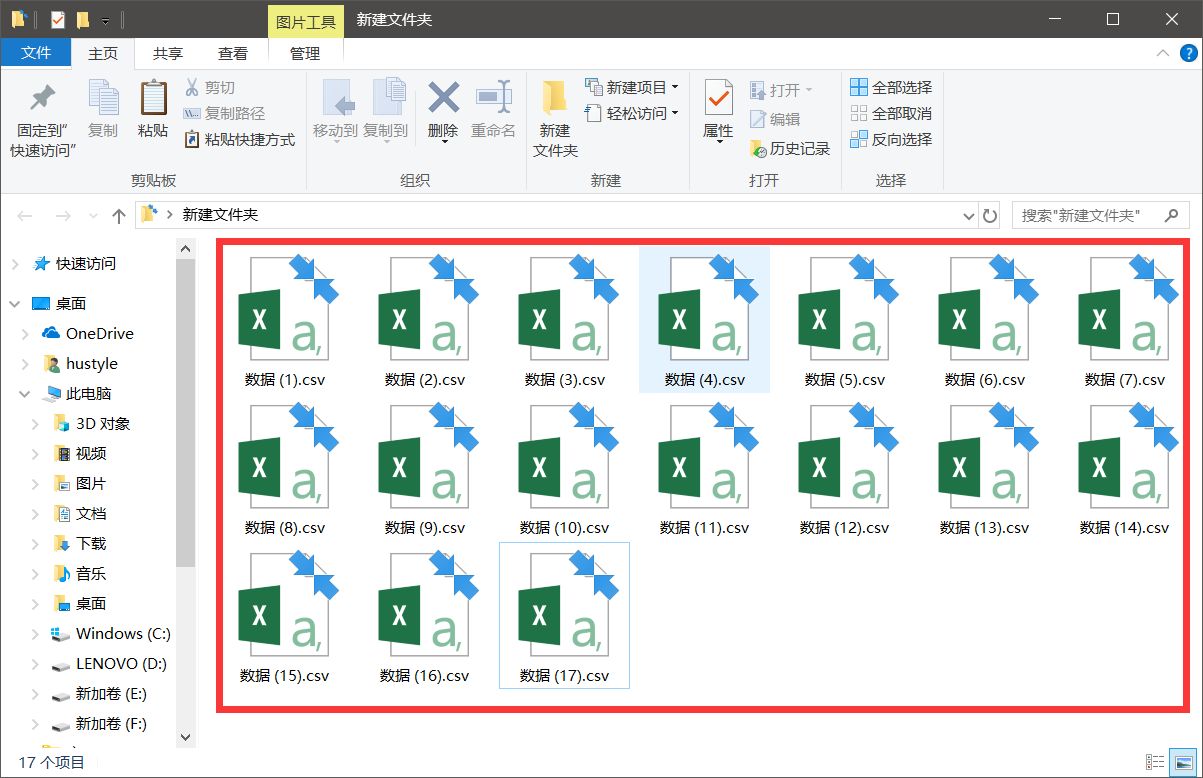
Task: Click Select none (全部取消)
Action: point(891,113)
